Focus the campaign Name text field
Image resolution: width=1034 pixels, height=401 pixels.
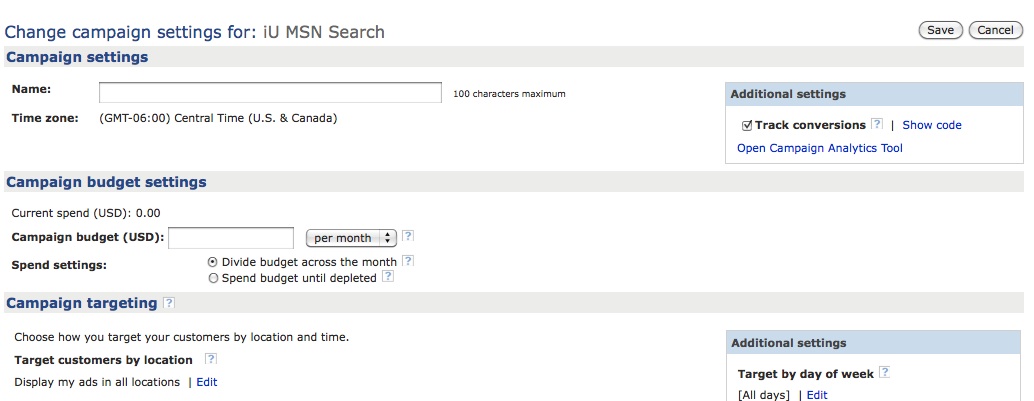(x=270, y=93)
